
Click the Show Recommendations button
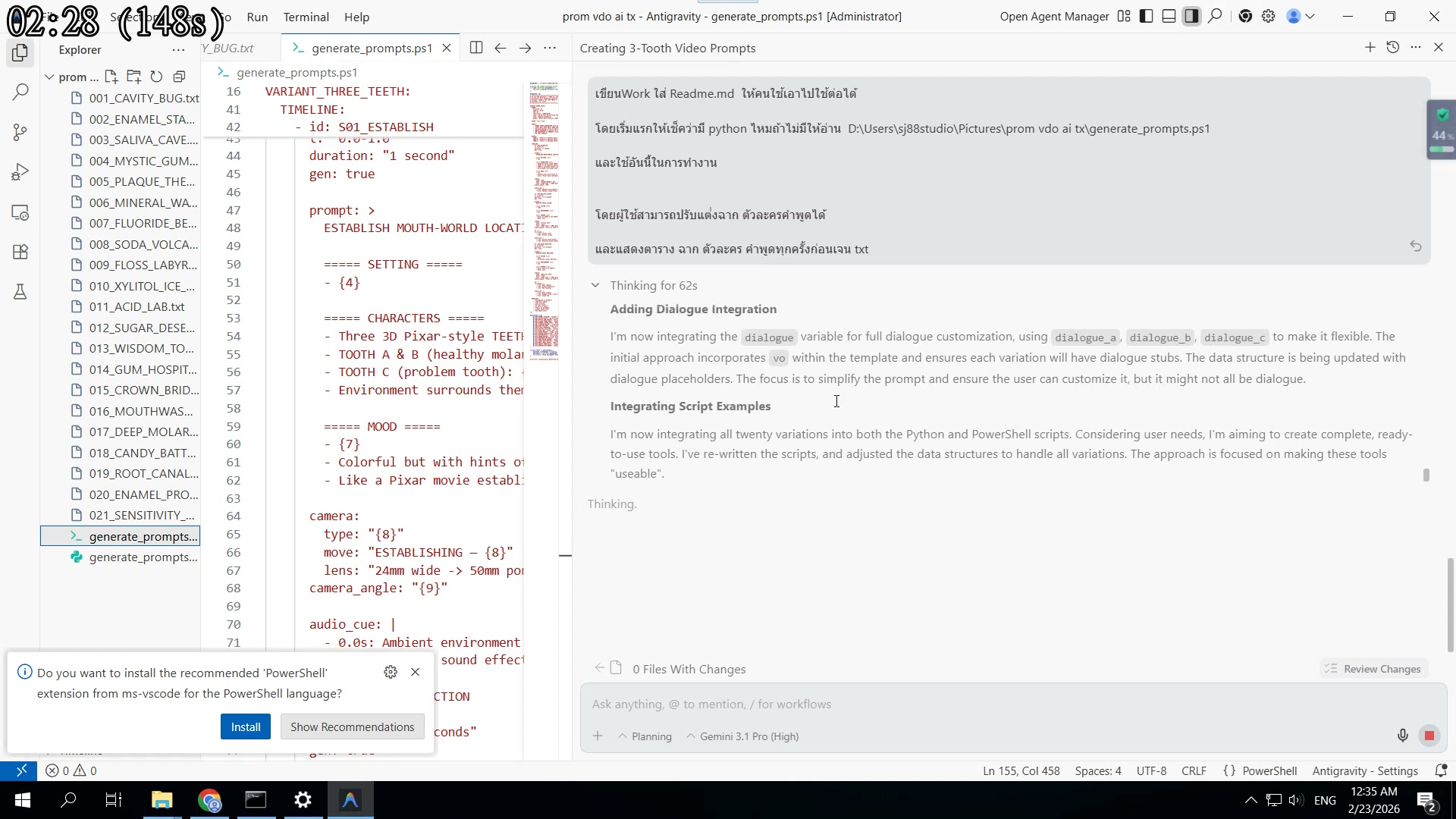352,726
